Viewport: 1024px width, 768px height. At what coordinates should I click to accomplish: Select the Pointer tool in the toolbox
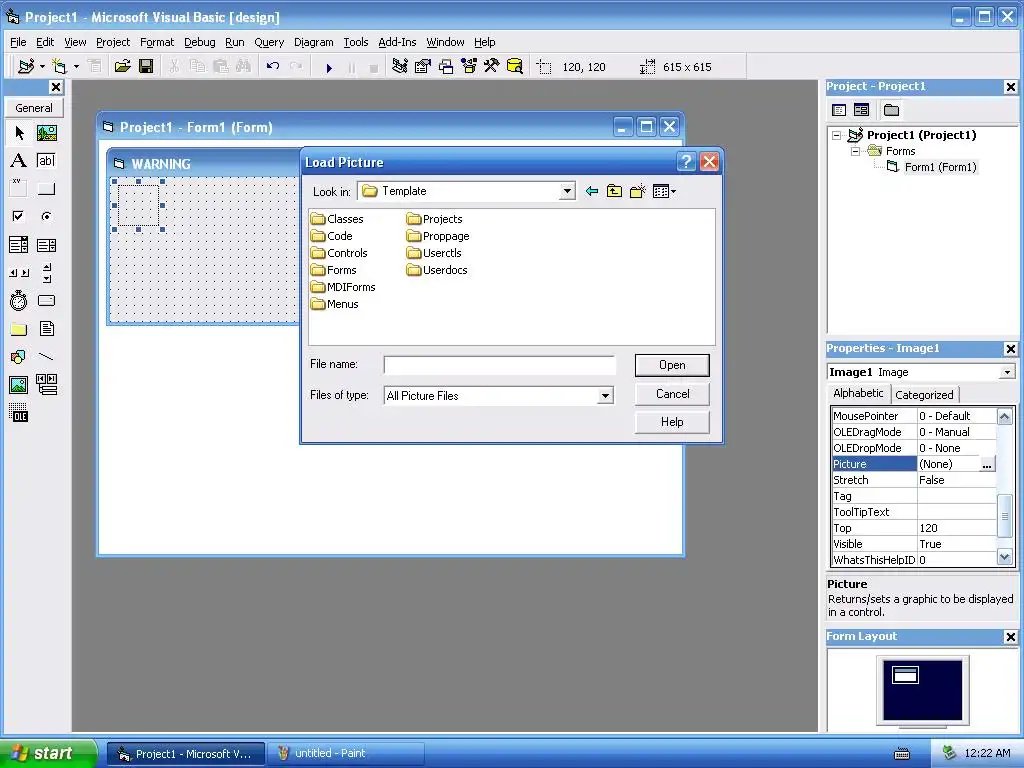pyautogui.click(x=19, y=133)
